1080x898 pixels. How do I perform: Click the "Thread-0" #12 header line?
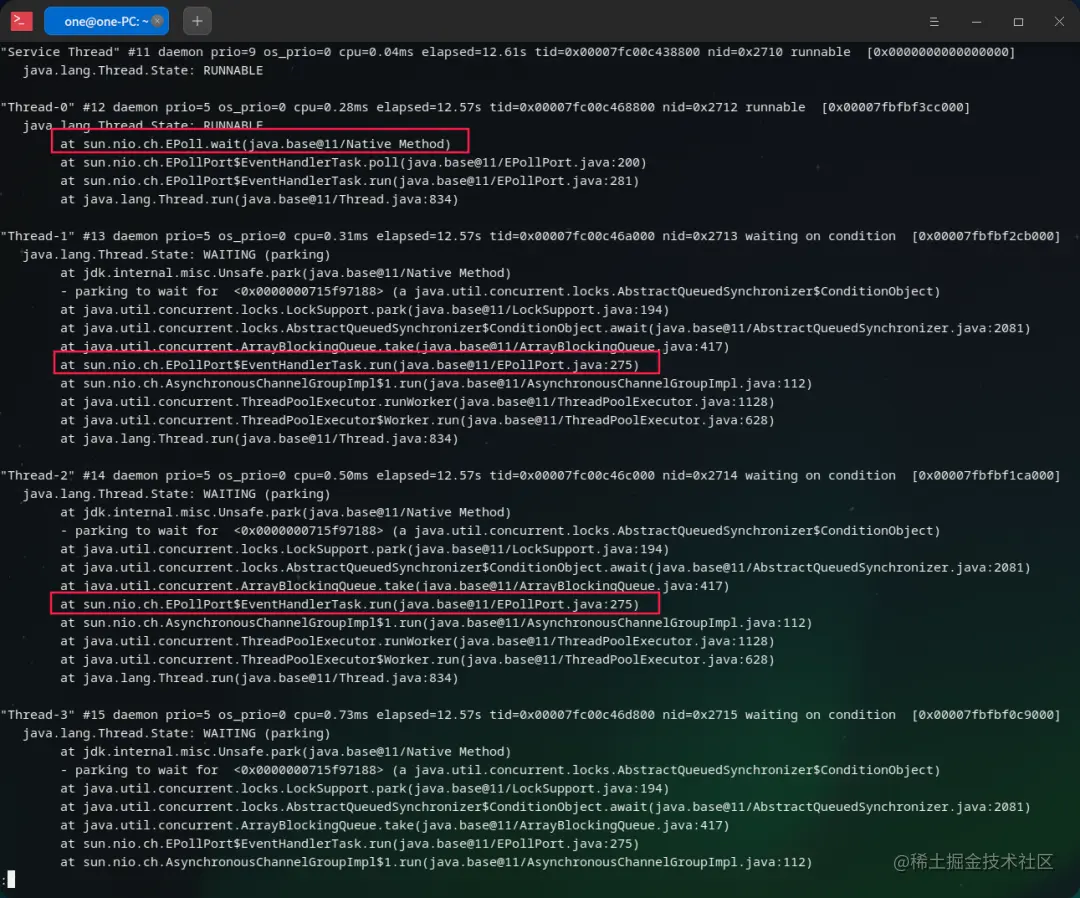[486, 107]
